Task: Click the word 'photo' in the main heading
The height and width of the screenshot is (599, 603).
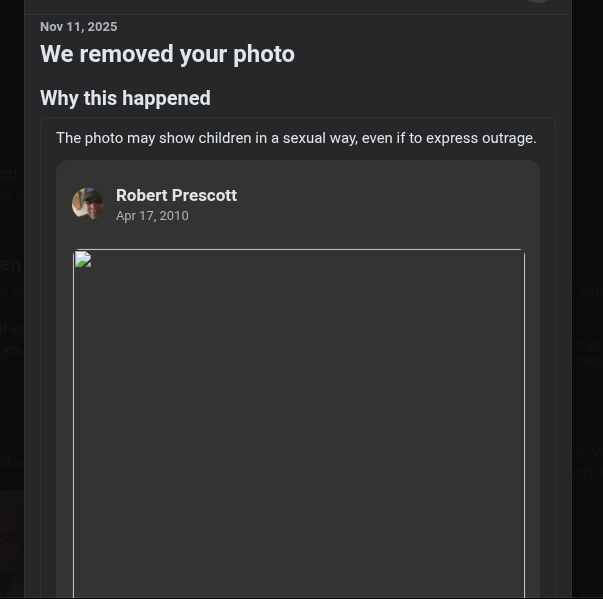Action: [x=264, y=54]
